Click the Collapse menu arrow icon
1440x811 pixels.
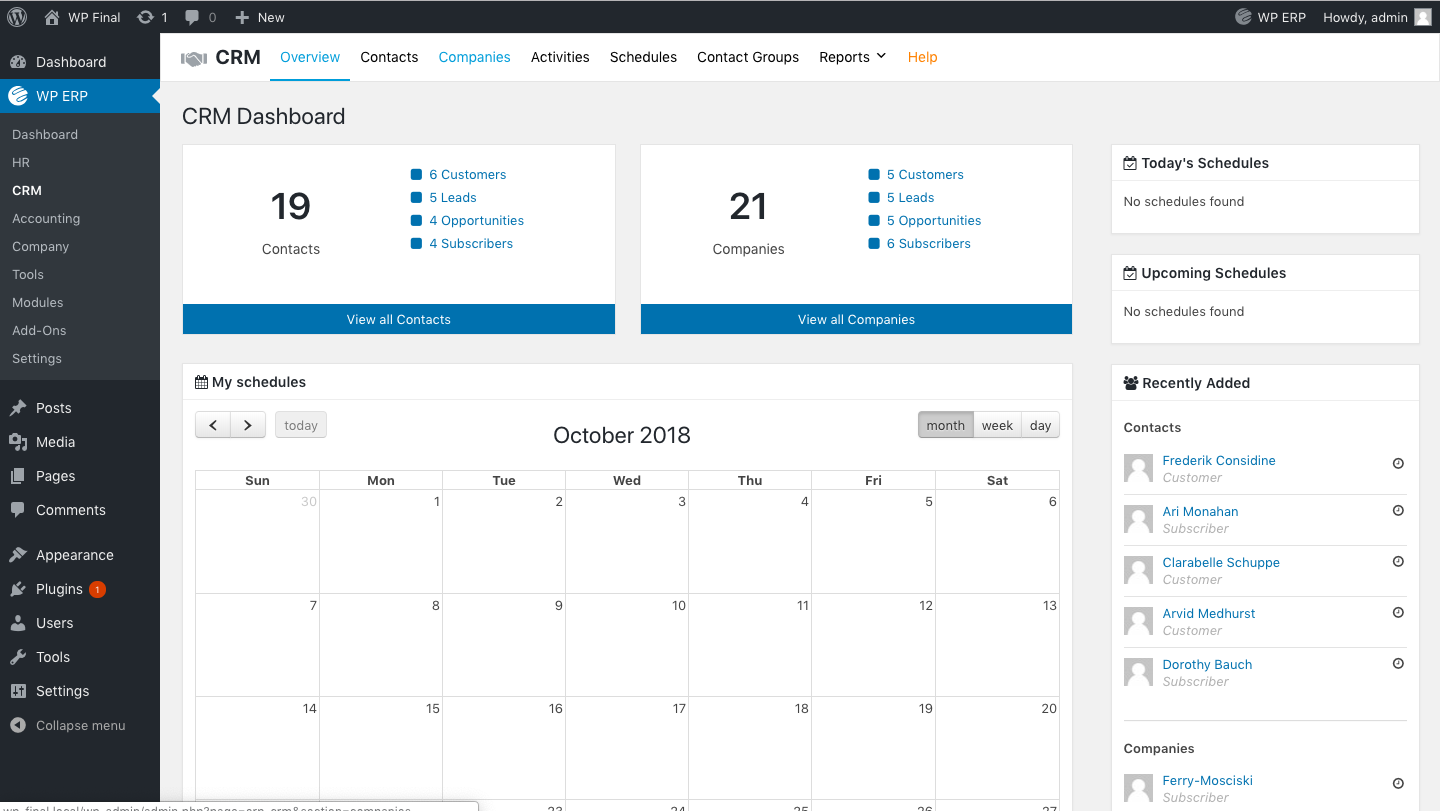point(18,725)
